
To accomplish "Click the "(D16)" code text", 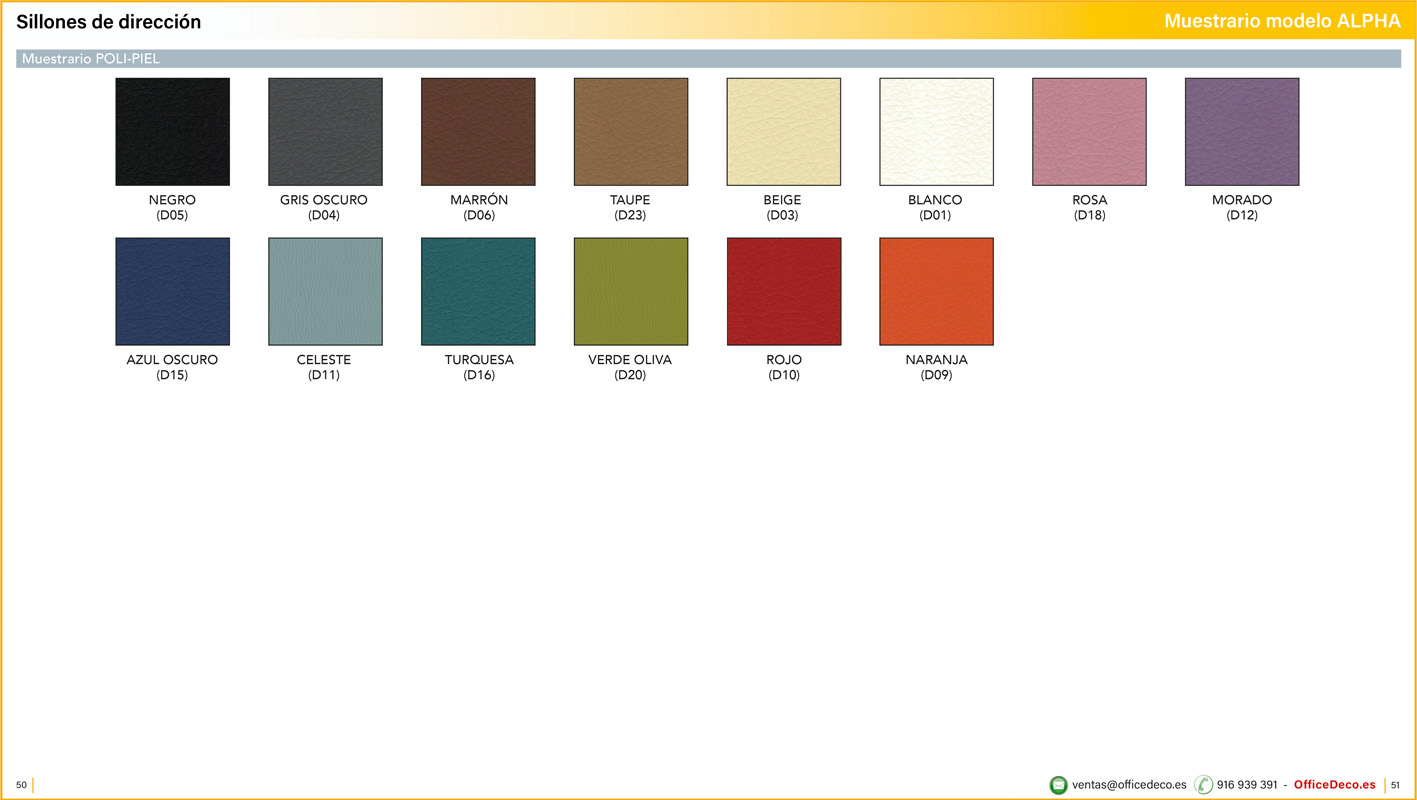I will click(479, 375).
